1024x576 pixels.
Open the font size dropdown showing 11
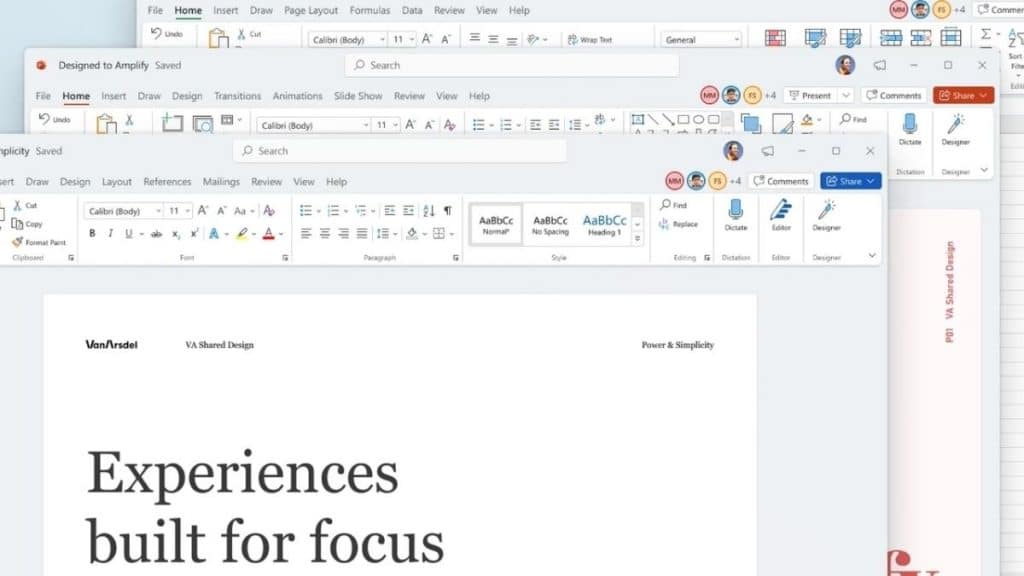(x=187, y=210)
